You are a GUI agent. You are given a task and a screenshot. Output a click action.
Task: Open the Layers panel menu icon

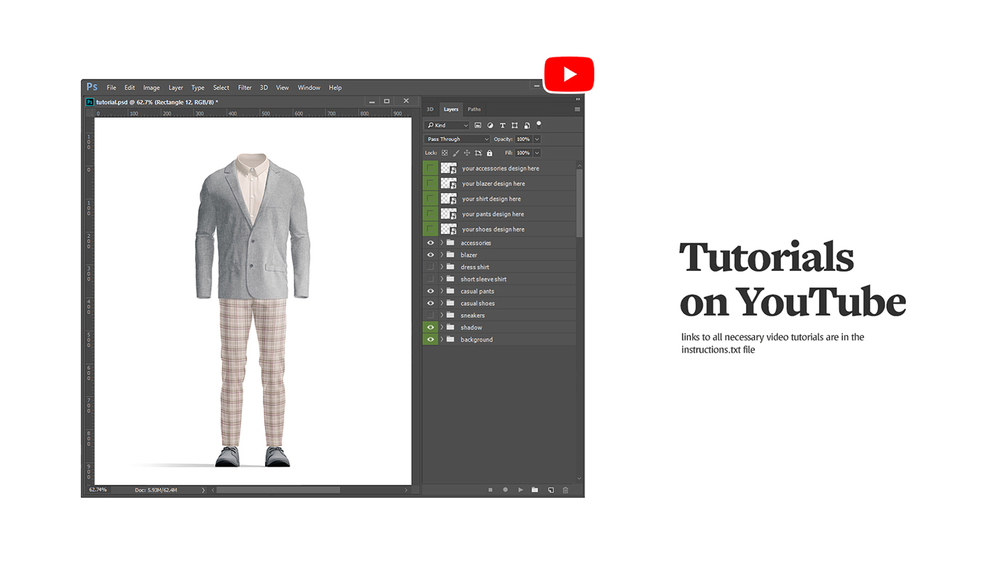(577, 109)
